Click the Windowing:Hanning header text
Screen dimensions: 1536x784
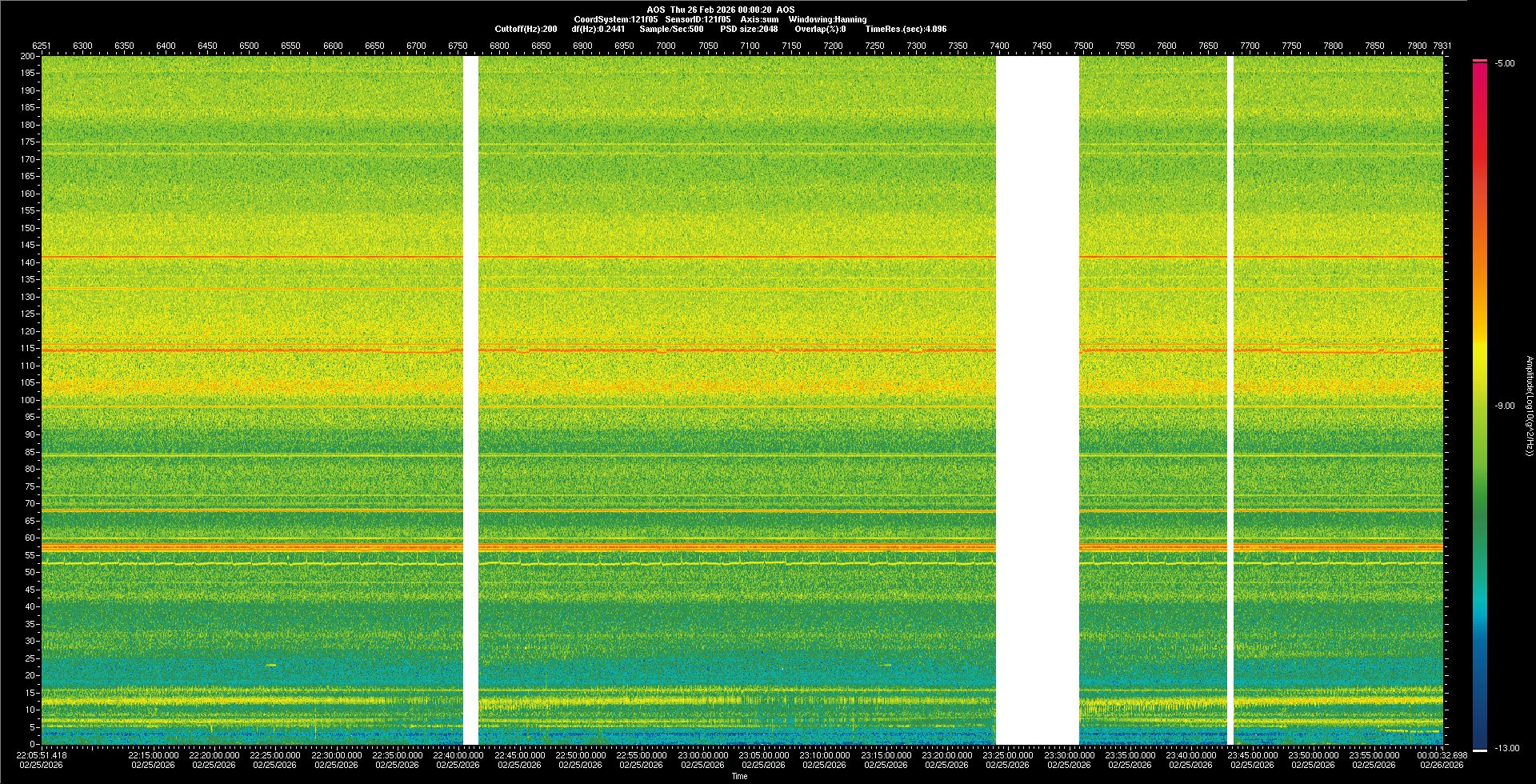pos(827,19)
